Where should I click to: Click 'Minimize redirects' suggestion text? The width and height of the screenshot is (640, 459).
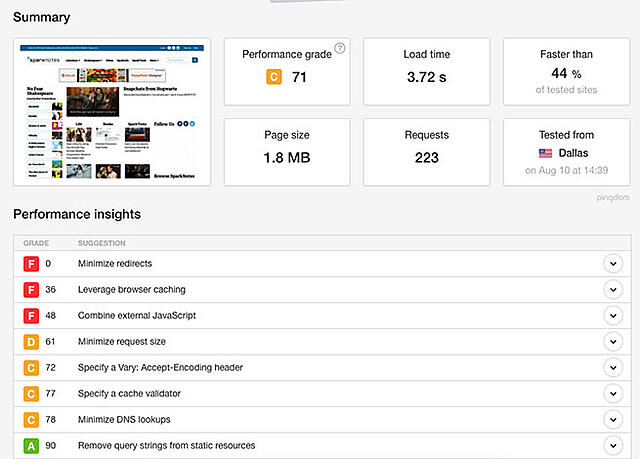pos(115,264)
